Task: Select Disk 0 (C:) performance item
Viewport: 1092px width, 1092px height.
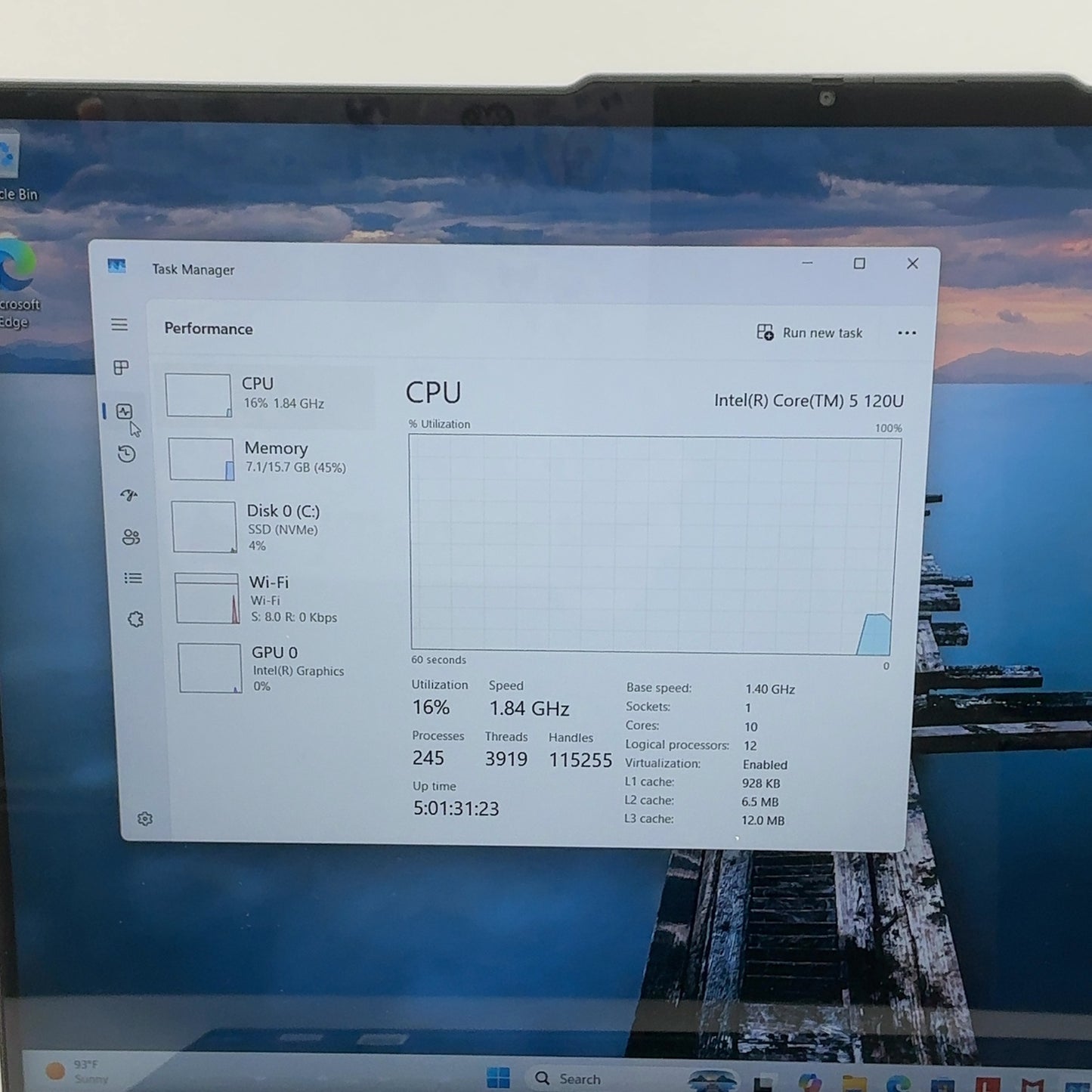Action: pos(273,527)
